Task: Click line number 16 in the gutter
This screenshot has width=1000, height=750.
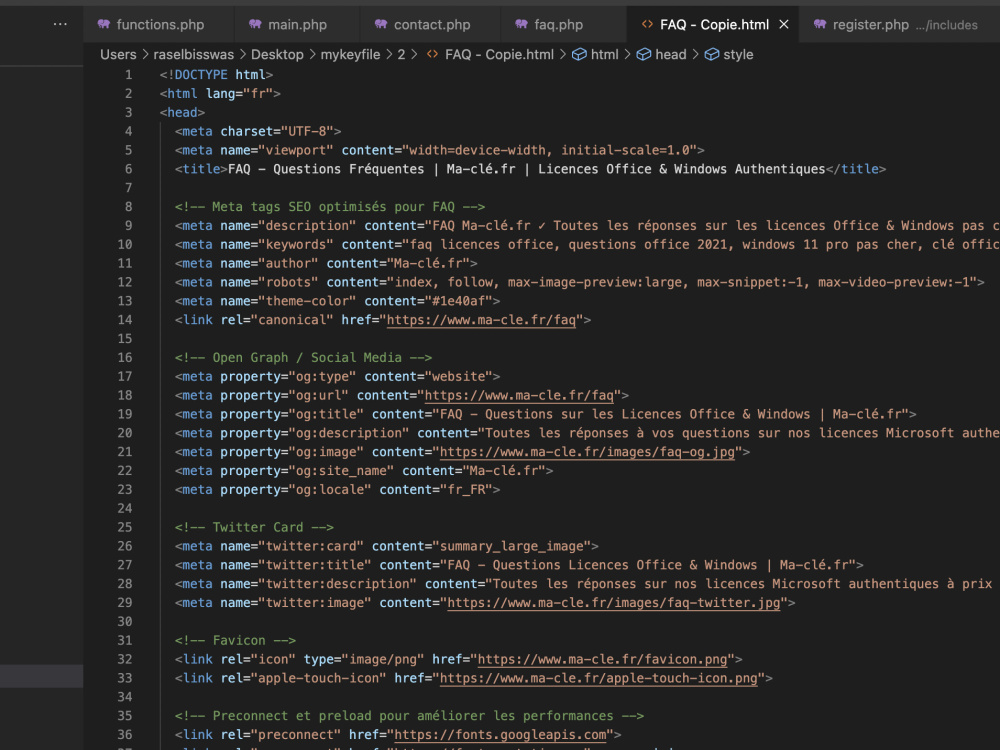Action: 125,358
